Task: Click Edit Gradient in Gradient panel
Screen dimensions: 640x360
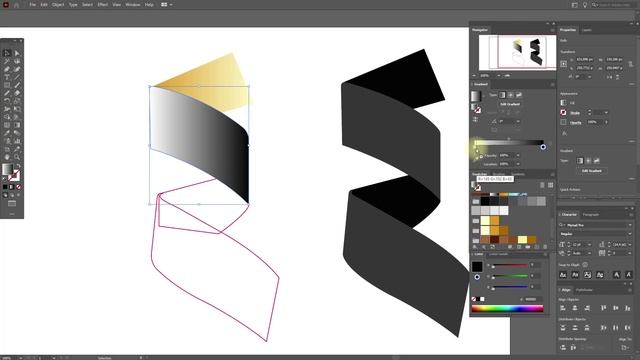Action: (510, 104)
